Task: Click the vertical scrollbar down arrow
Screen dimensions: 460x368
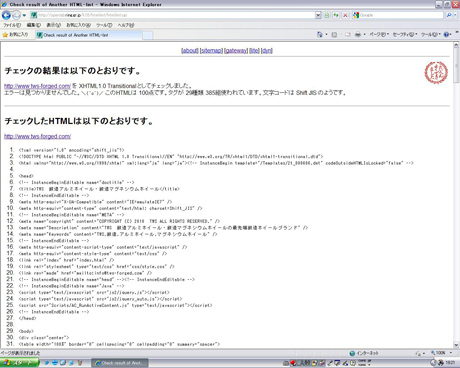Action: click(456, 345)
